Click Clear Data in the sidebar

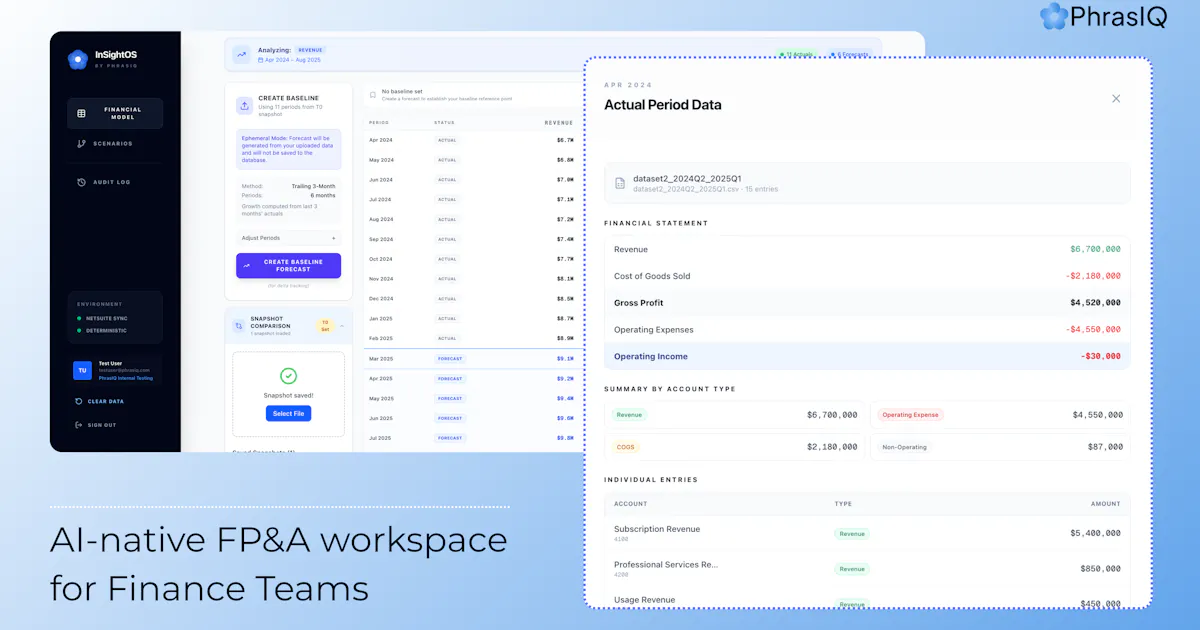coord(106,401)
